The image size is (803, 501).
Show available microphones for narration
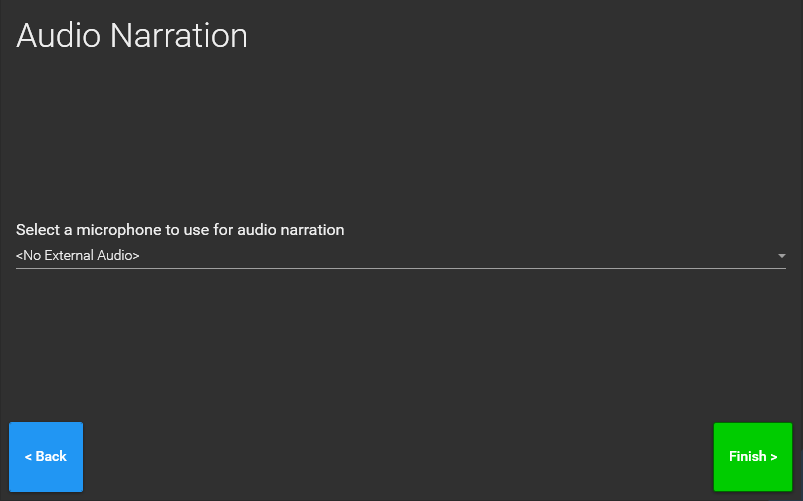pyautogui.click(x=400, y=256)
